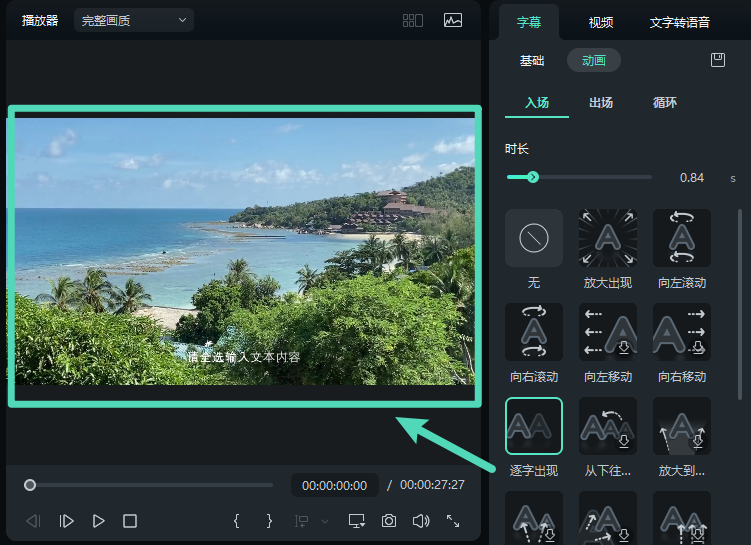Viewport: 751px width, 545px height.
Task: Enter fullscreen with the expand arrows icon
Action: (x=453, y=521)
